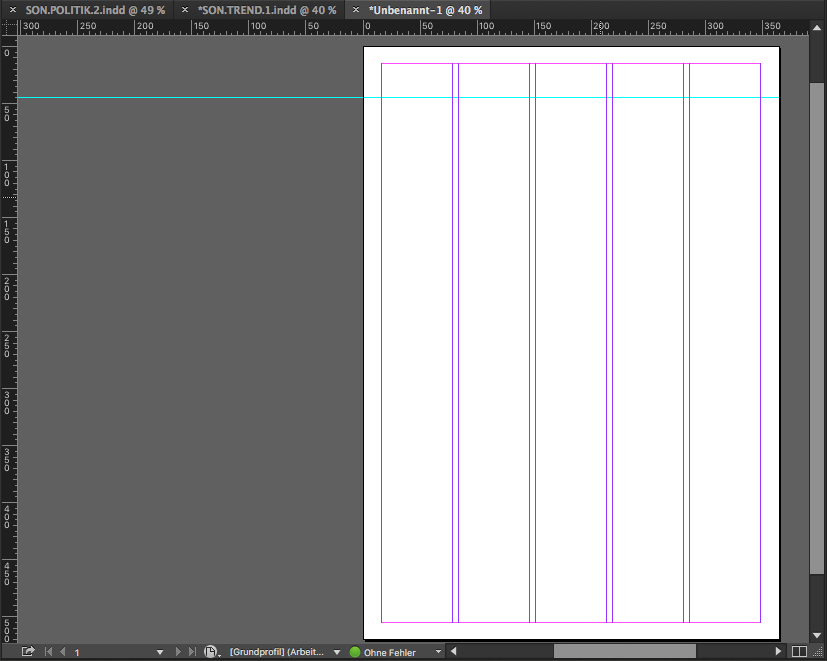Image resolution: width=827 pixels, height=661 pixels.
Task: Click the ruler origin crosshair in the corner
Action: [x=9, y=27]
